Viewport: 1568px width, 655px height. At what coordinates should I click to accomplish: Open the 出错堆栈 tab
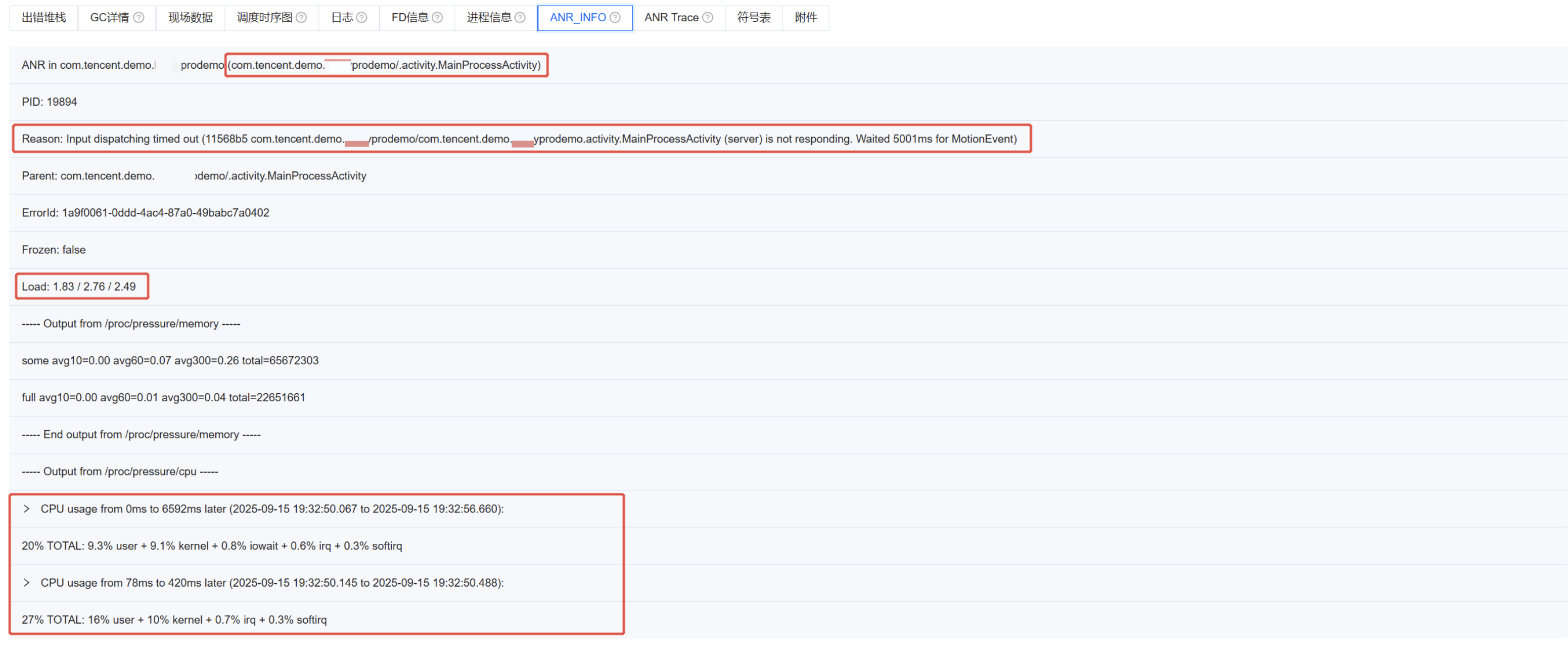coord(43,18)
